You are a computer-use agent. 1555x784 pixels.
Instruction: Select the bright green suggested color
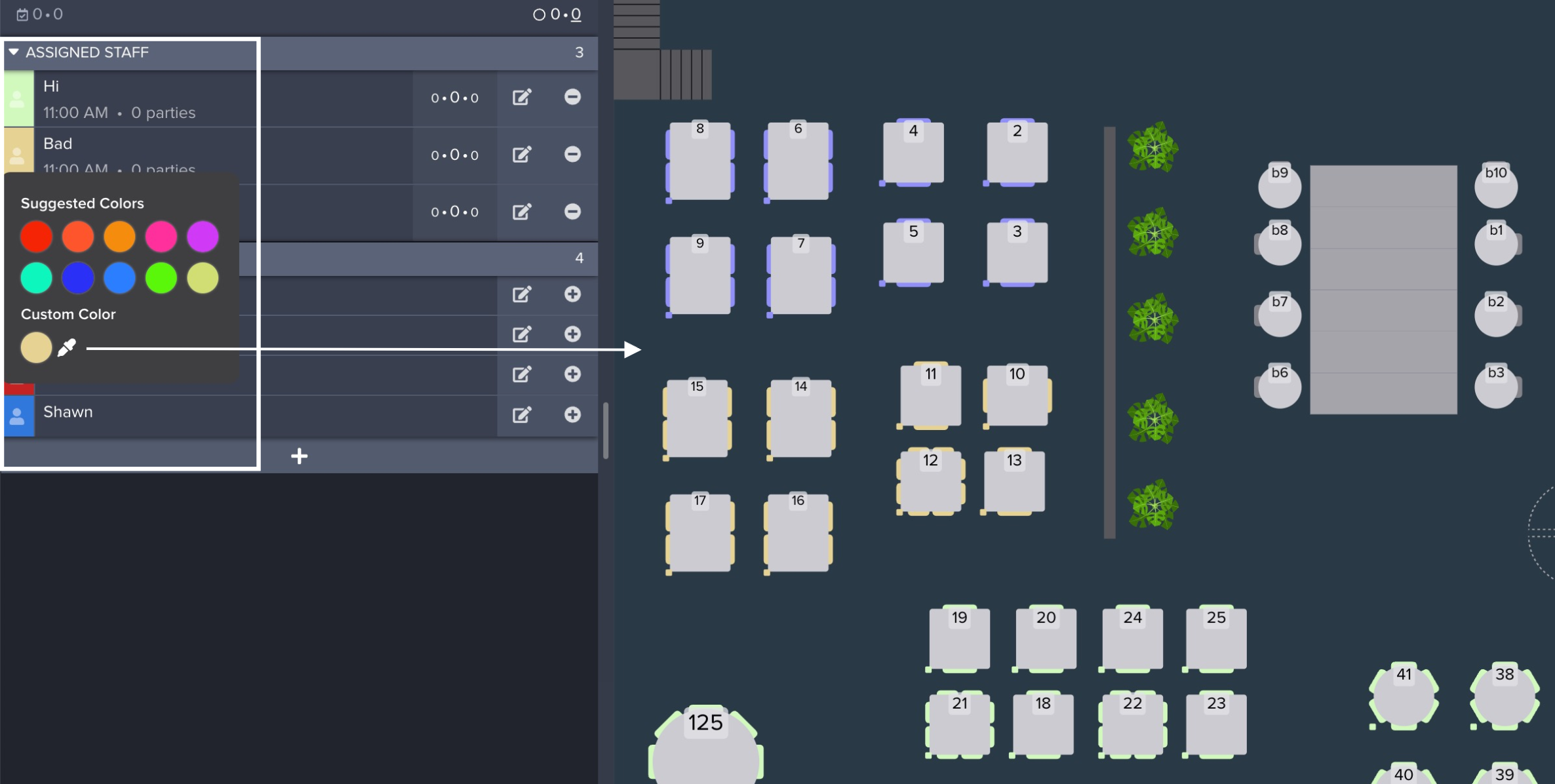click(x=161, y=278)
